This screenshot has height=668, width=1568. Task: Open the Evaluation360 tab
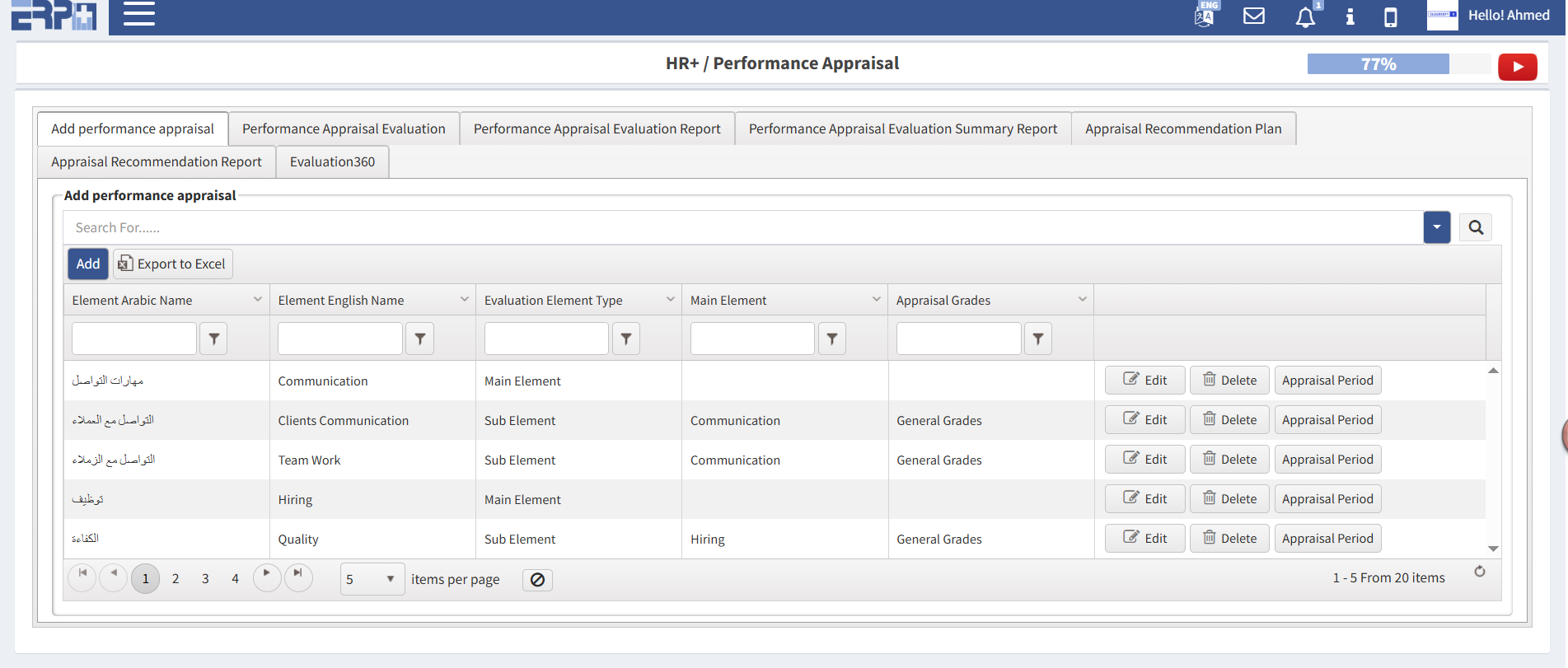[332, 161]
